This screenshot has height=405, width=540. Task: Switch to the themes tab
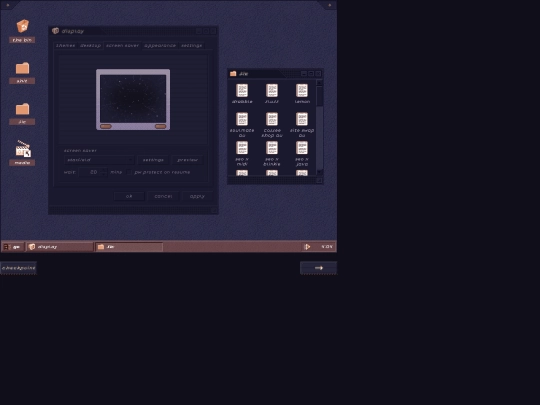point(65,45)
